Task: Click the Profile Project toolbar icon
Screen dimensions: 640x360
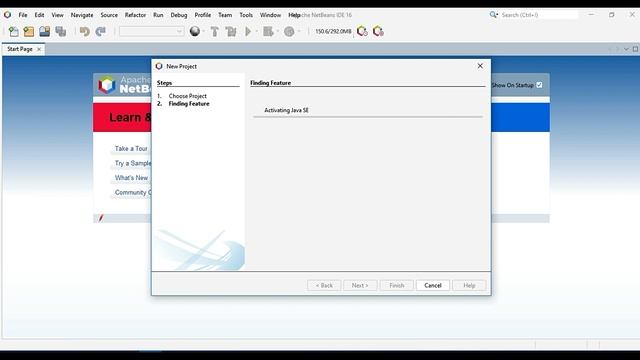Action: tap(289, 31)
